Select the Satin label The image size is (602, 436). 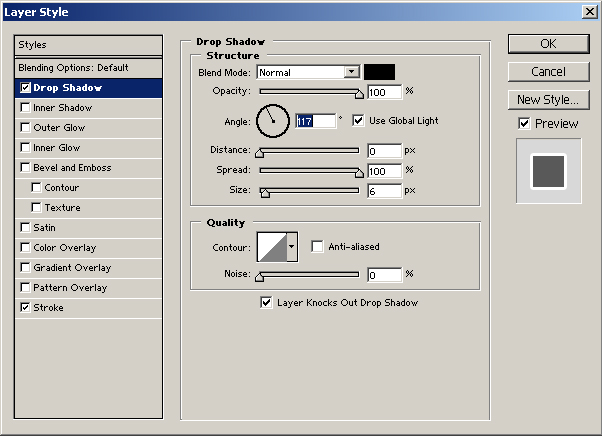point(45,228)
